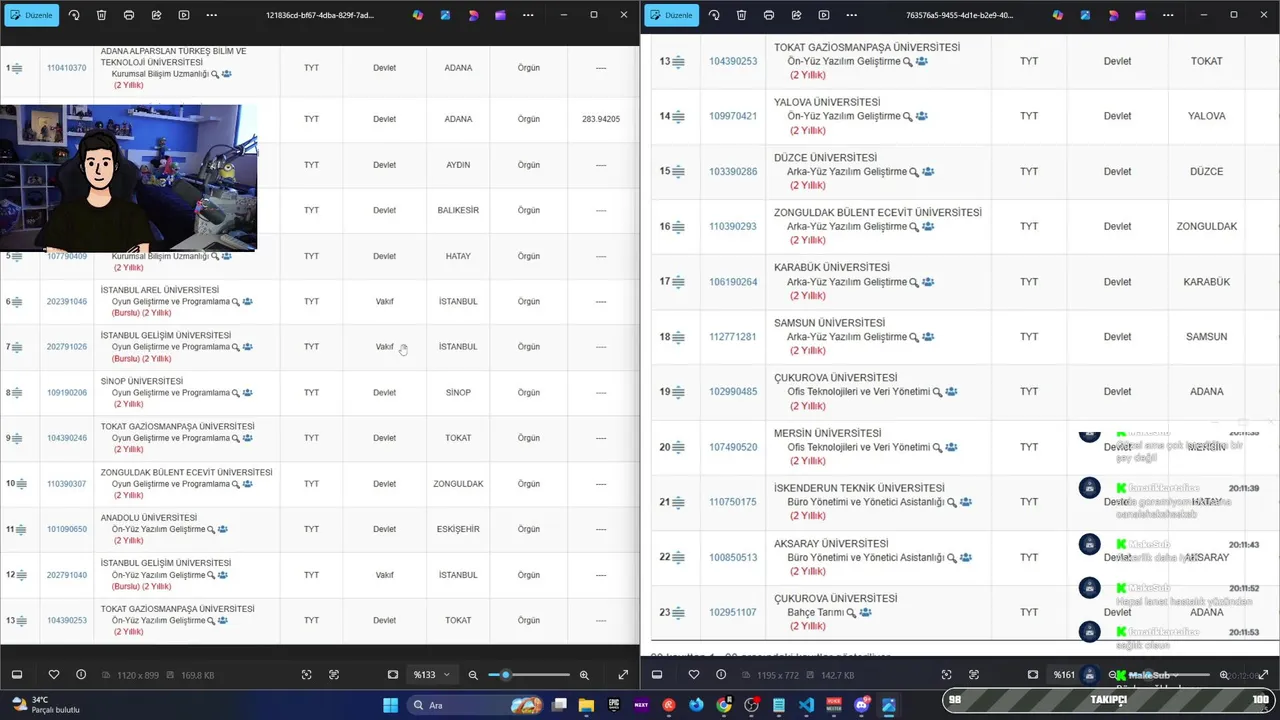This screenshot has width=1280, height=720.
Task: Open the right window's toolbar more options
Action: point(851,15)
